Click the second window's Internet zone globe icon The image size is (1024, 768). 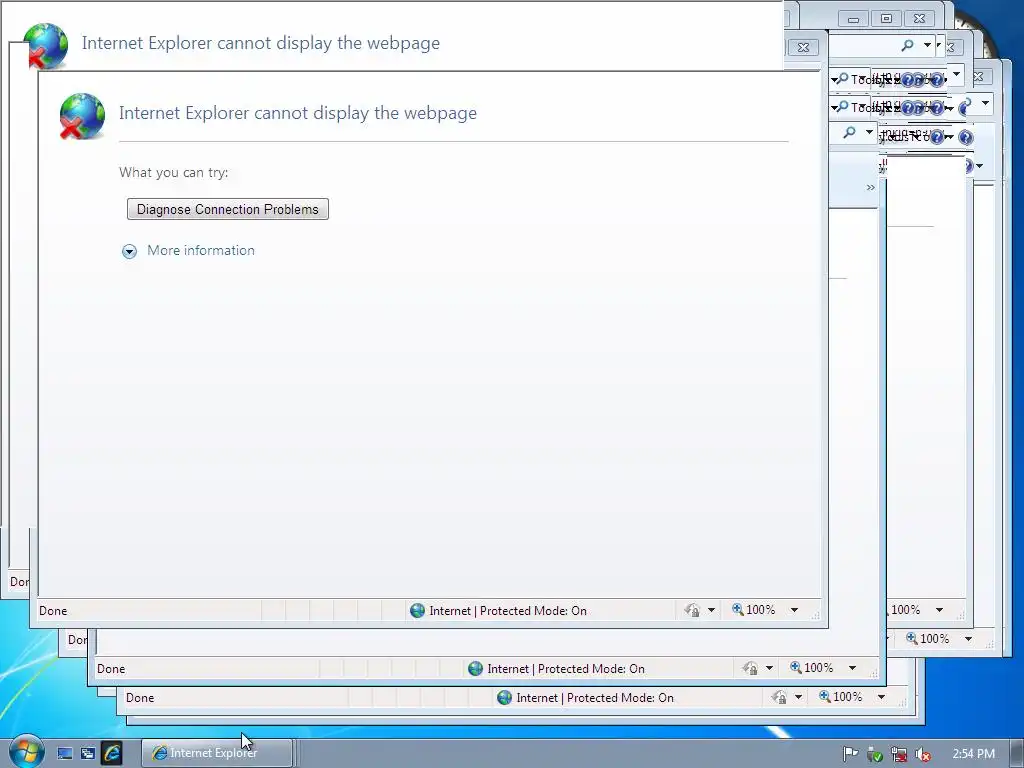click(475, 669)
